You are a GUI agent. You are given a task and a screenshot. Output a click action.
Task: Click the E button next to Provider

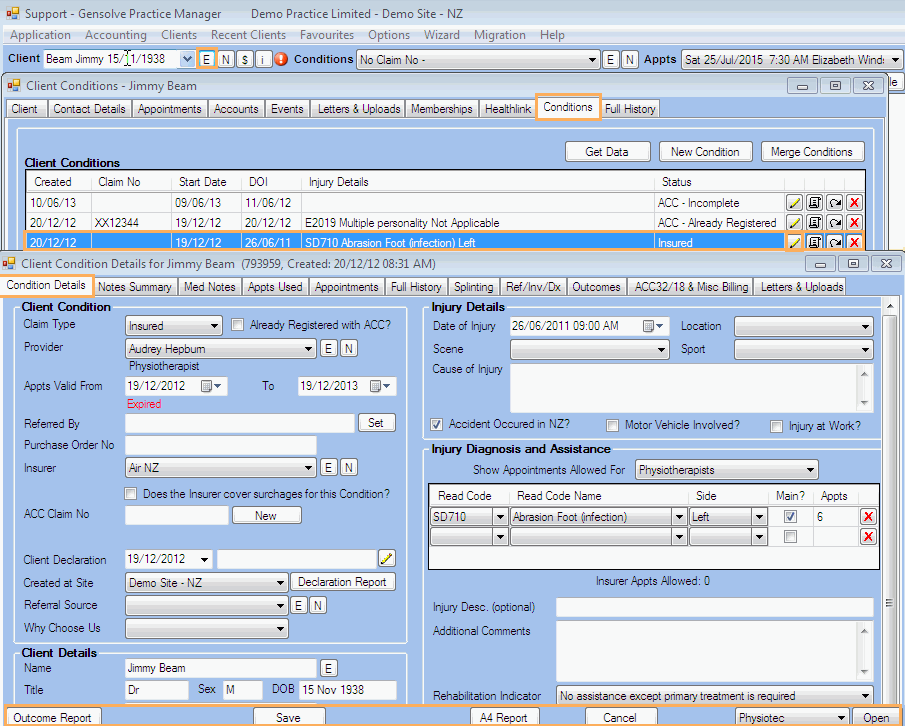pyautogui.click(x=328, y=349)
